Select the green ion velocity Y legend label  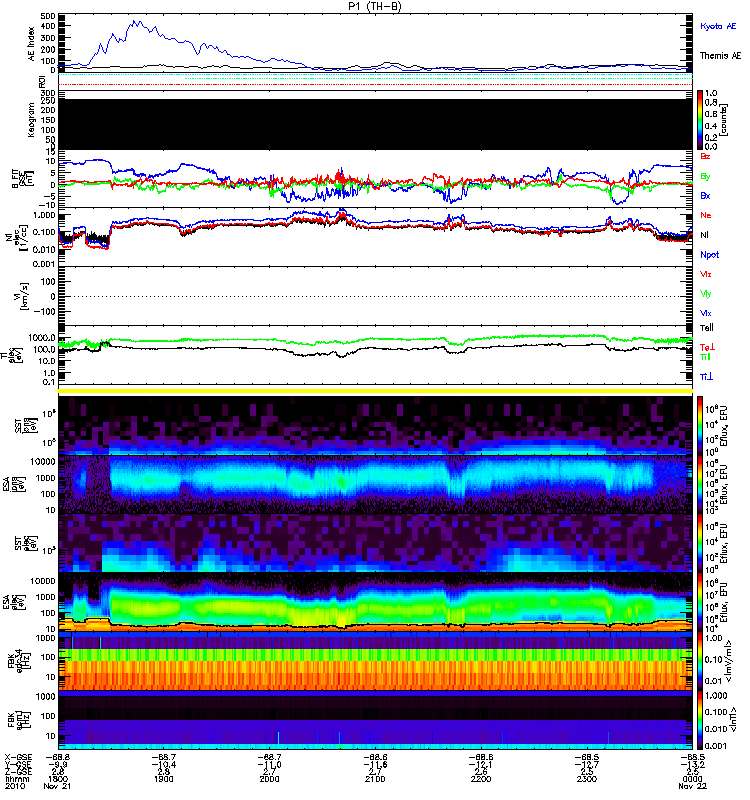[x=705, y=294]
